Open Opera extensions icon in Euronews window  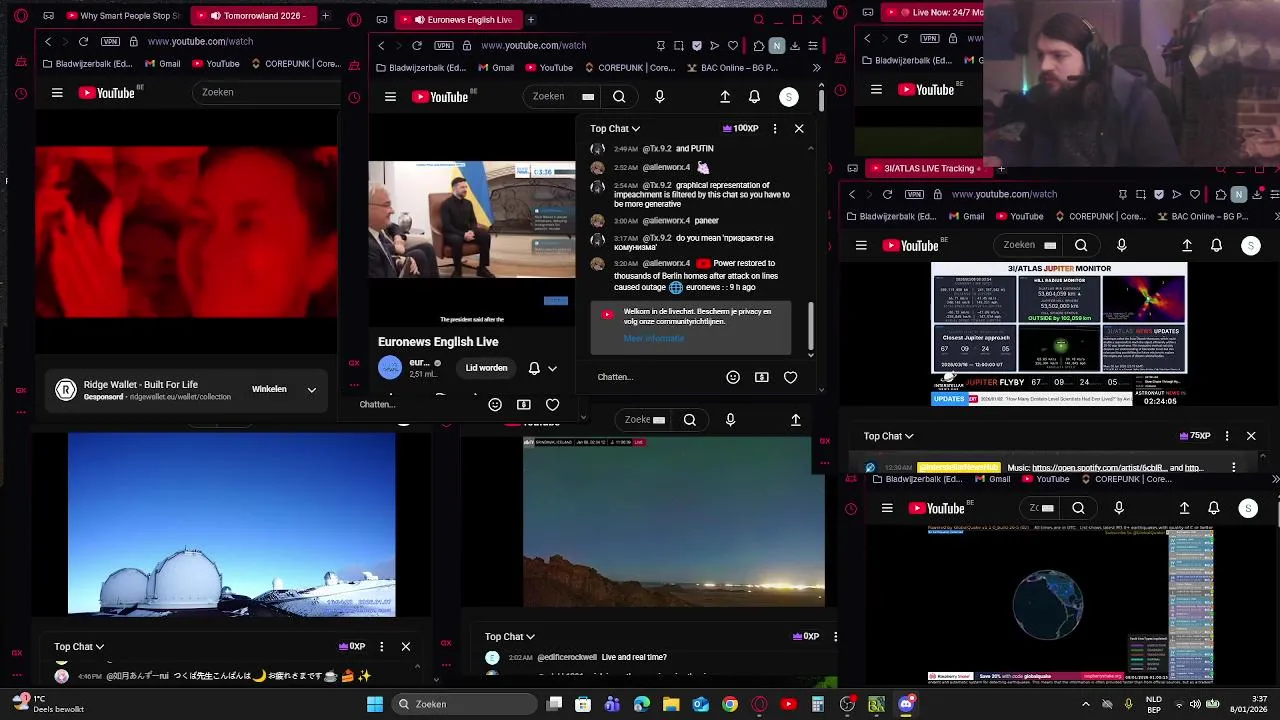759,45
